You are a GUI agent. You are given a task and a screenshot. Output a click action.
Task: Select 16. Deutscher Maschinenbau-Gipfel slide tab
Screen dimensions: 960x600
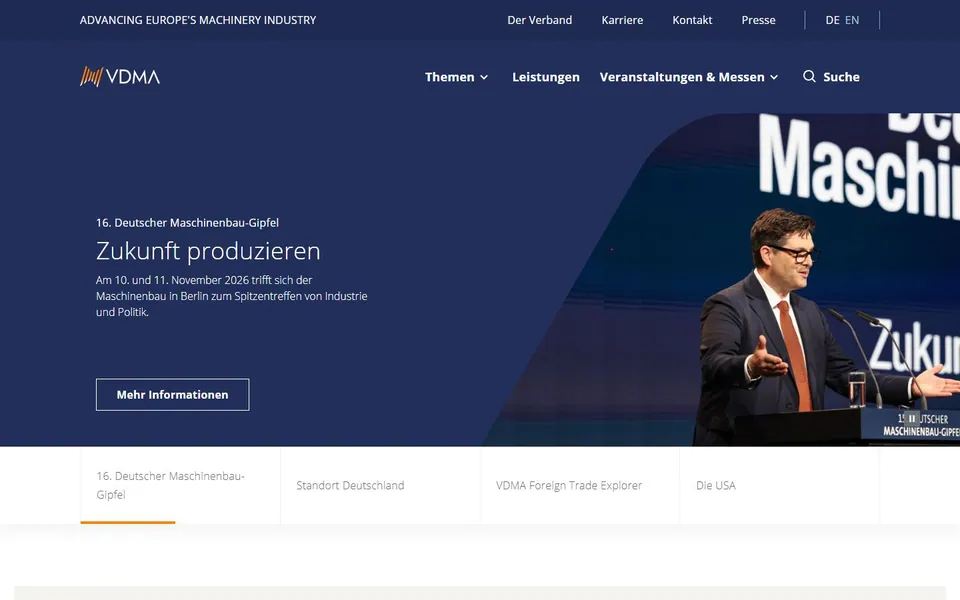coord(180,485)
